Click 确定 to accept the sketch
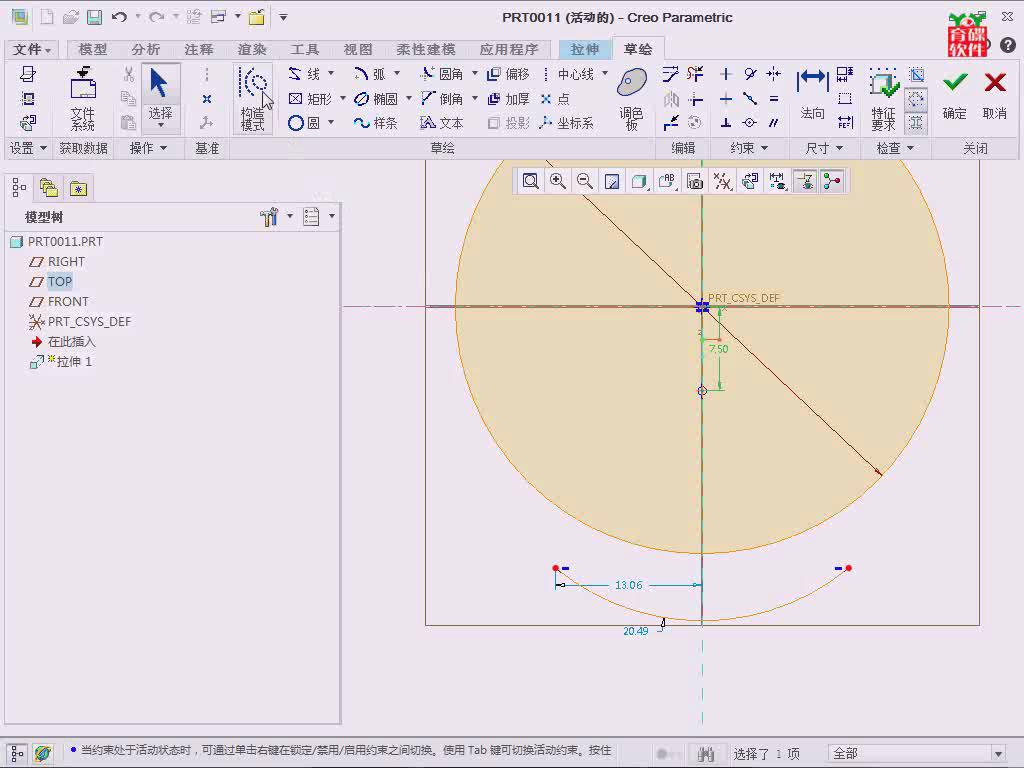Viewport: 1024px width, 768px height. [x=954, y=95]
